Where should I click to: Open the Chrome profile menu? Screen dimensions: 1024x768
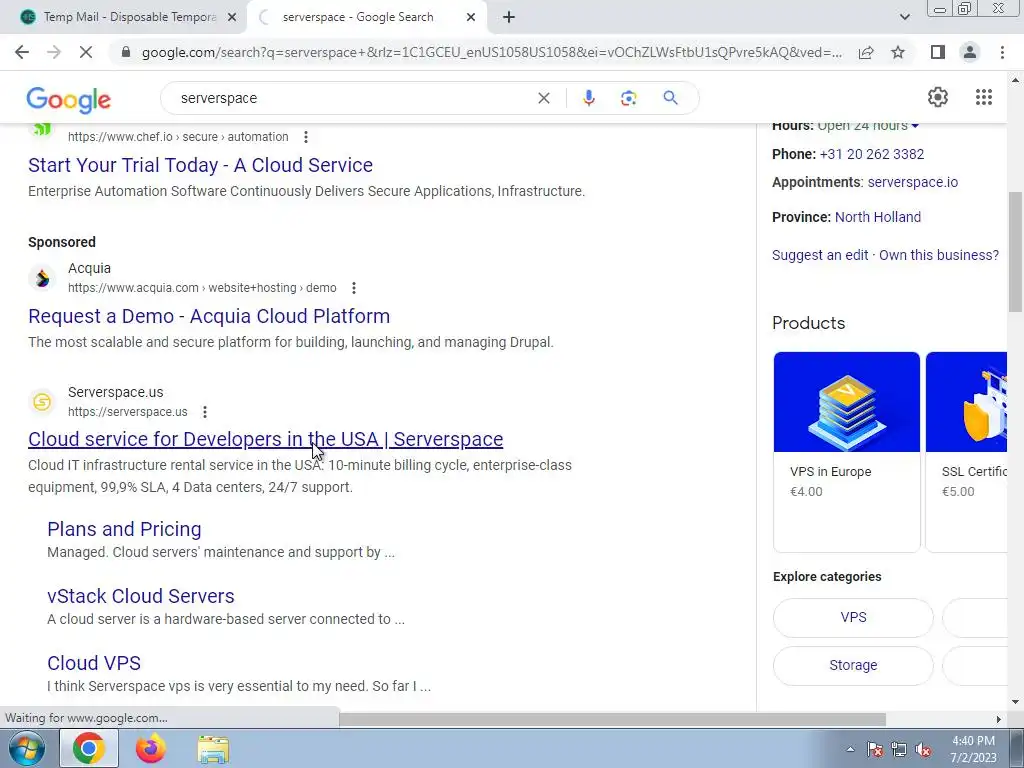tap(970, 52)
